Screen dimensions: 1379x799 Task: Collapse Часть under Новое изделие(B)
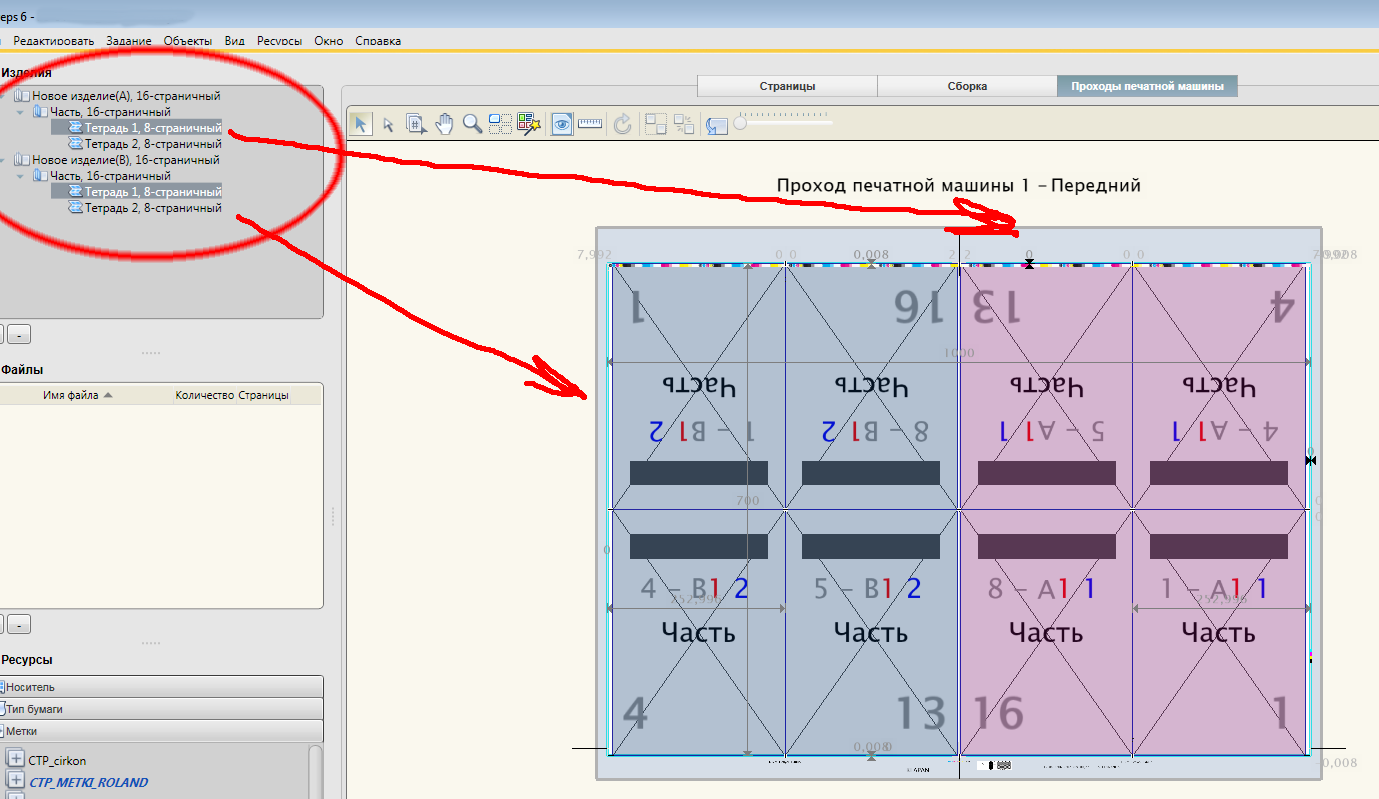coord(22,176)
